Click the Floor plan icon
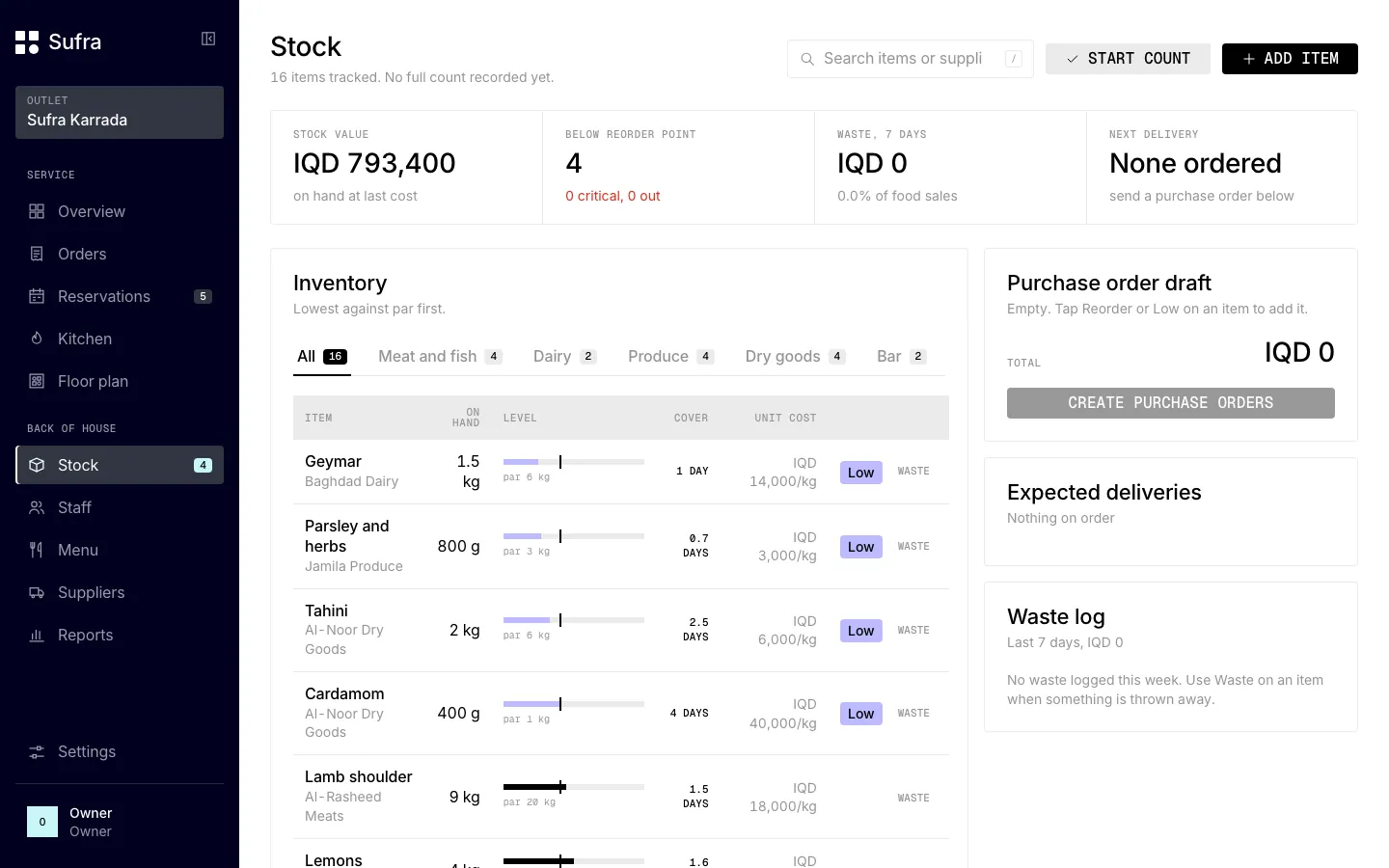The height and width of the screenshot is (868, 1389). coord(37,381)
